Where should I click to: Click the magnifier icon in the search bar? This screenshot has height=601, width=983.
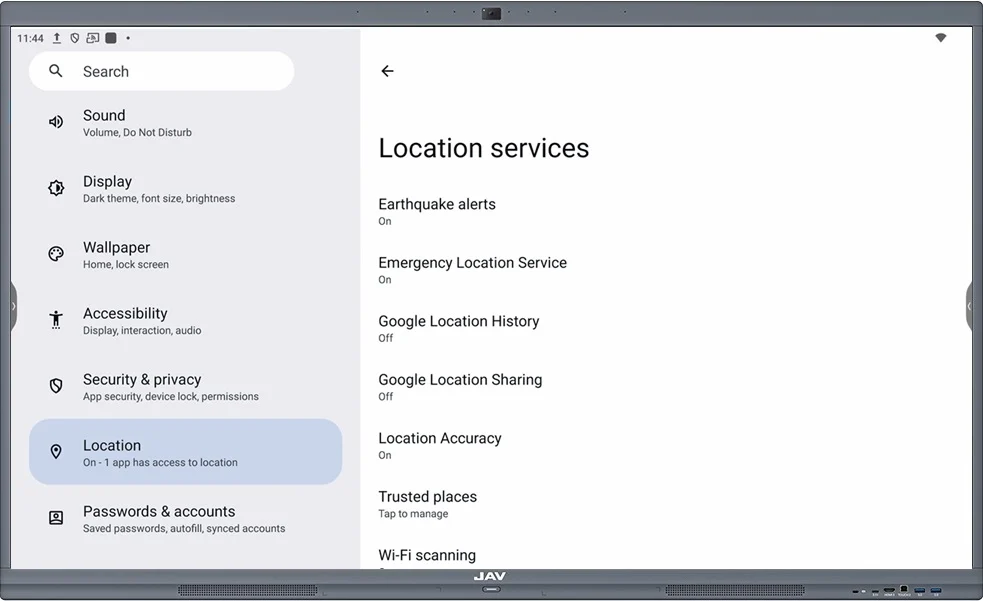point(55,71)
